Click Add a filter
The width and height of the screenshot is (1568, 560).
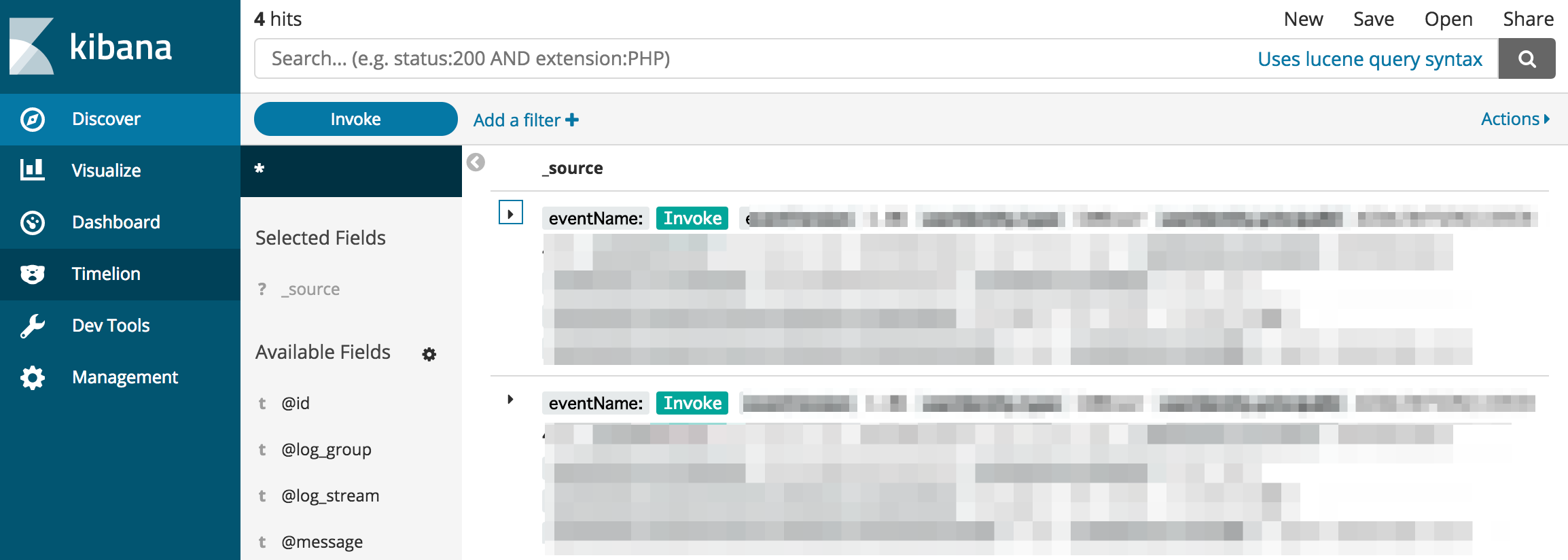pos(525,120)
